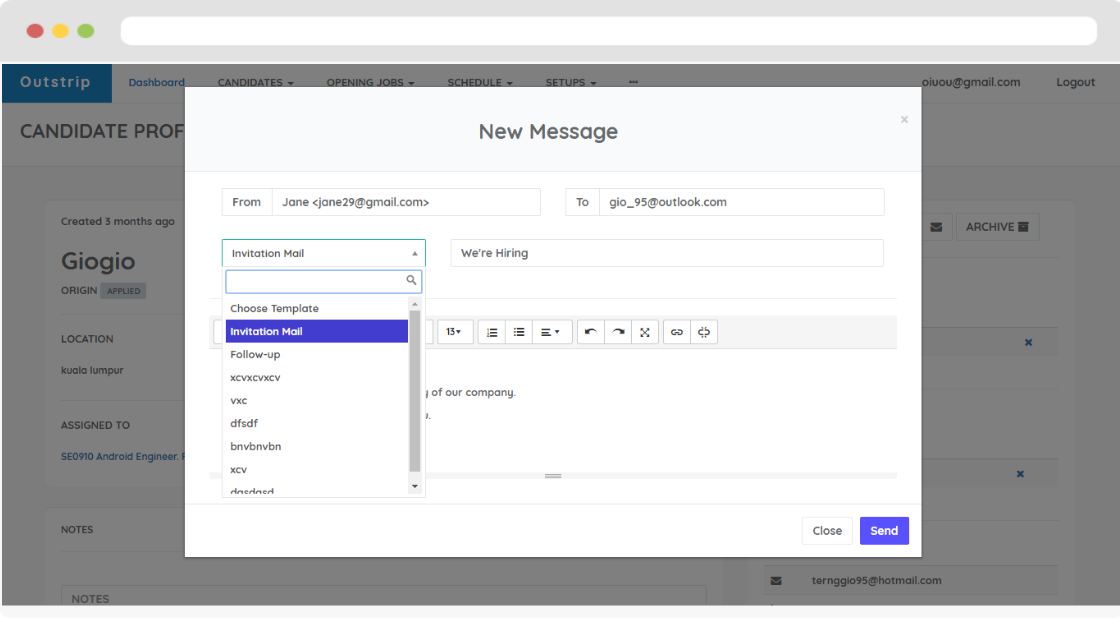This screenshot has height=630, width=1120.
Task: Click the APPLIED origin badge
Action: (124, 291)
